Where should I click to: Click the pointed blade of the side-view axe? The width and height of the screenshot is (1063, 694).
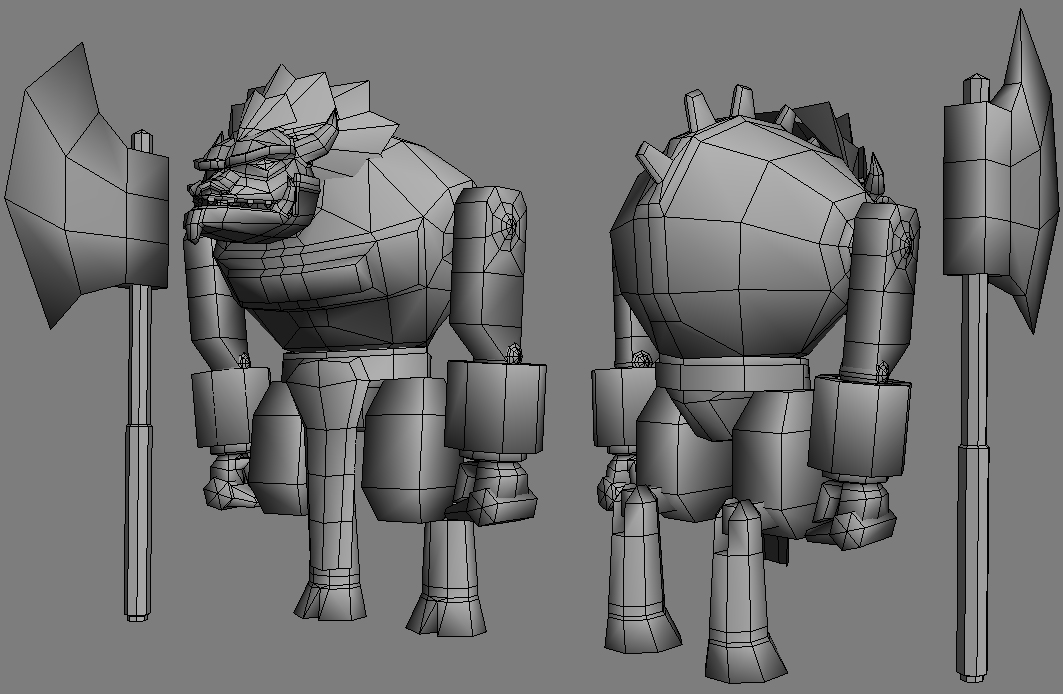pos(1025,170)
